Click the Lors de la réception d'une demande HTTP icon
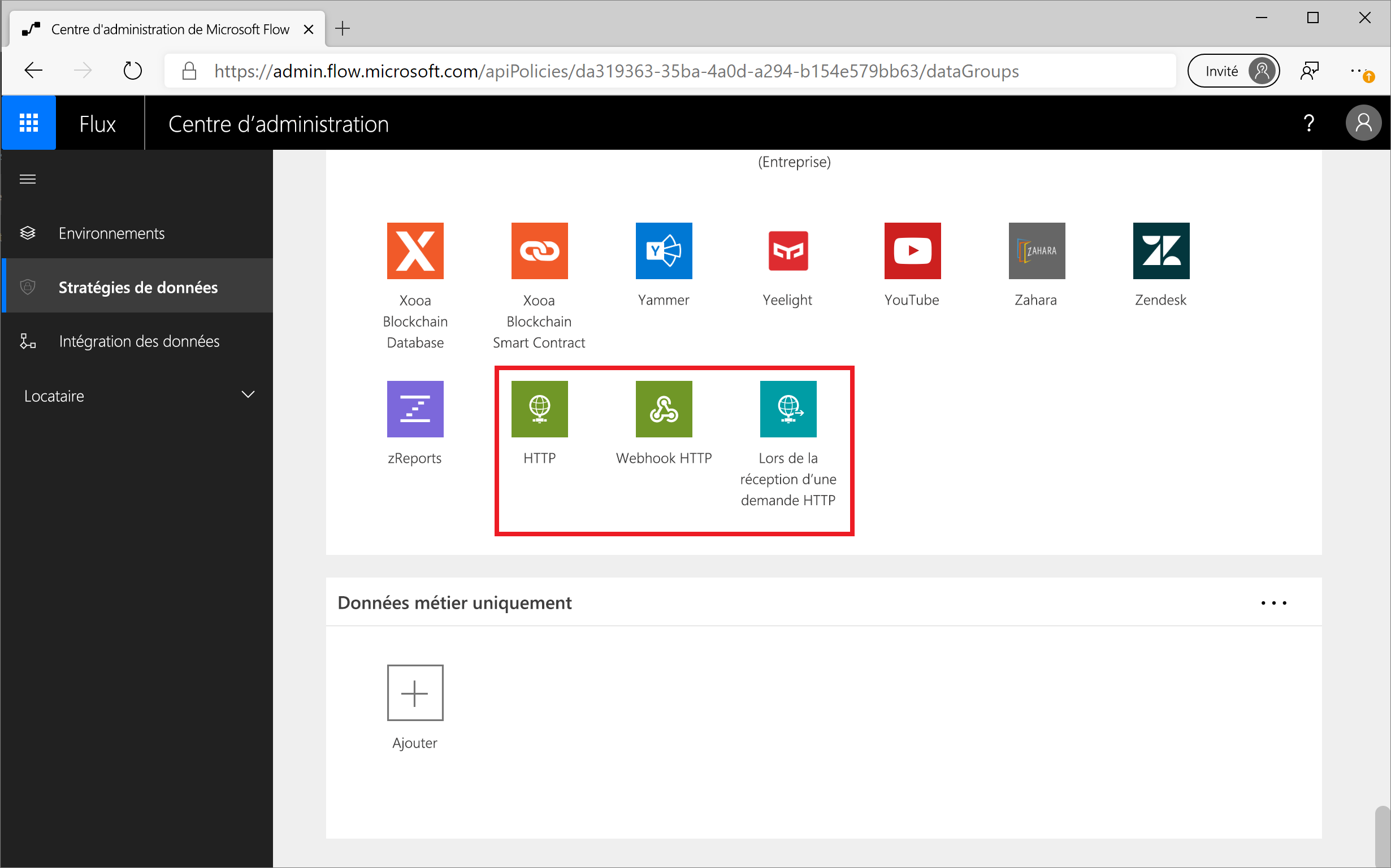The image size is (1391, 868). pyautogui.click(x=789, y=411)
